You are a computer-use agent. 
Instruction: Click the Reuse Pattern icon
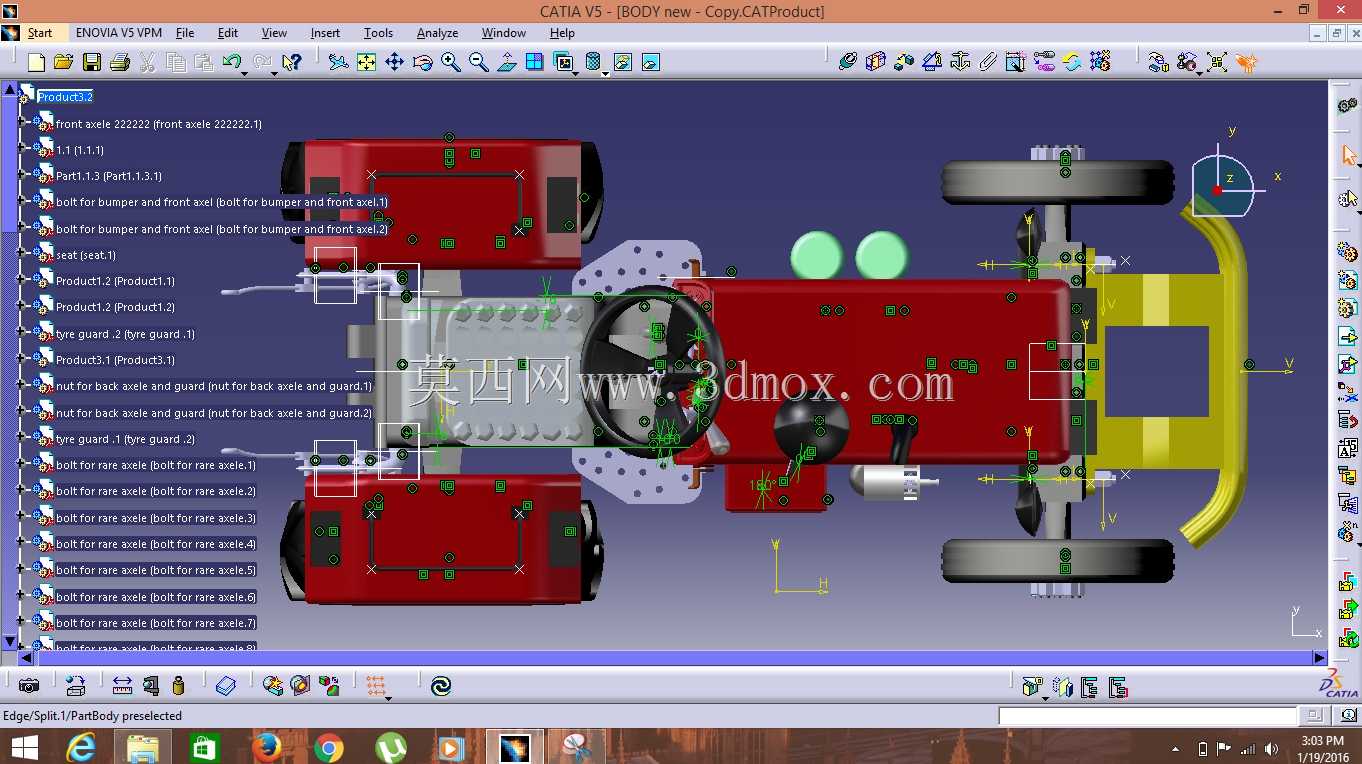1100,62
